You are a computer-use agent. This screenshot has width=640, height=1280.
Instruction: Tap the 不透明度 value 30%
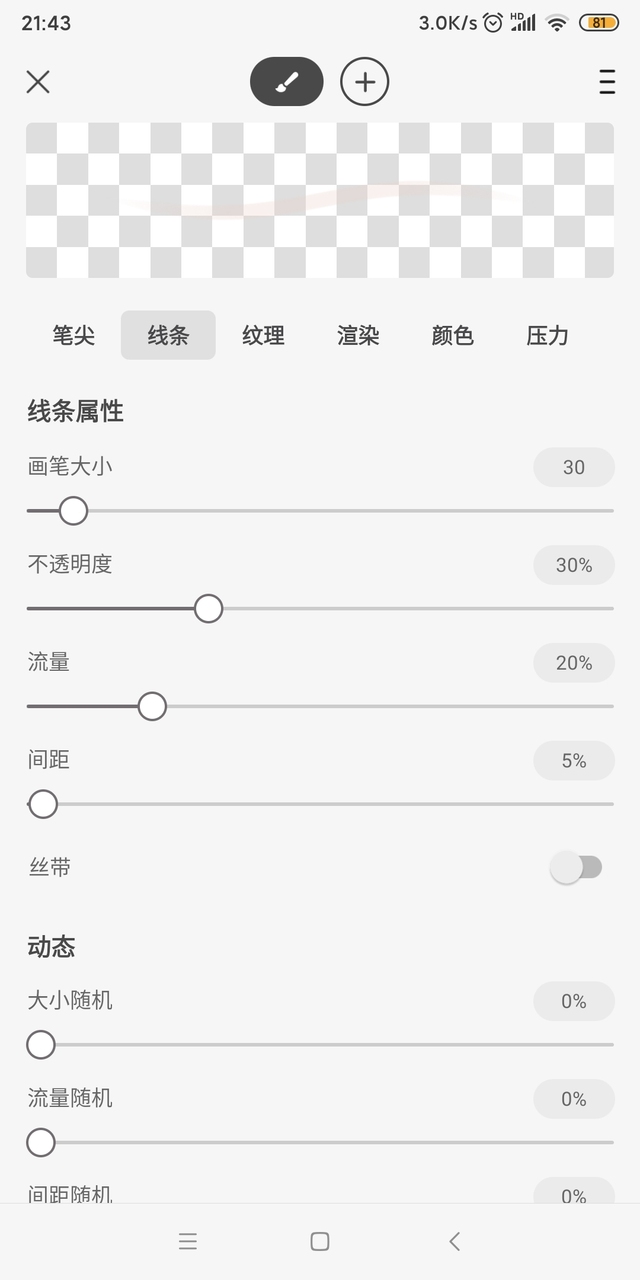(574, 565)
